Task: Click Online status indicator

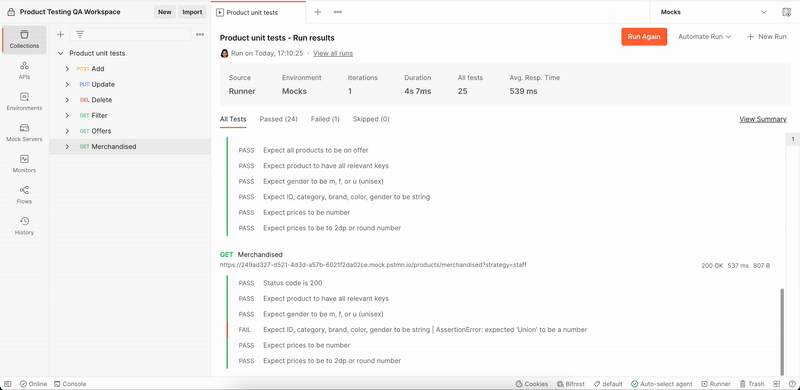Action: pos(34,384)
